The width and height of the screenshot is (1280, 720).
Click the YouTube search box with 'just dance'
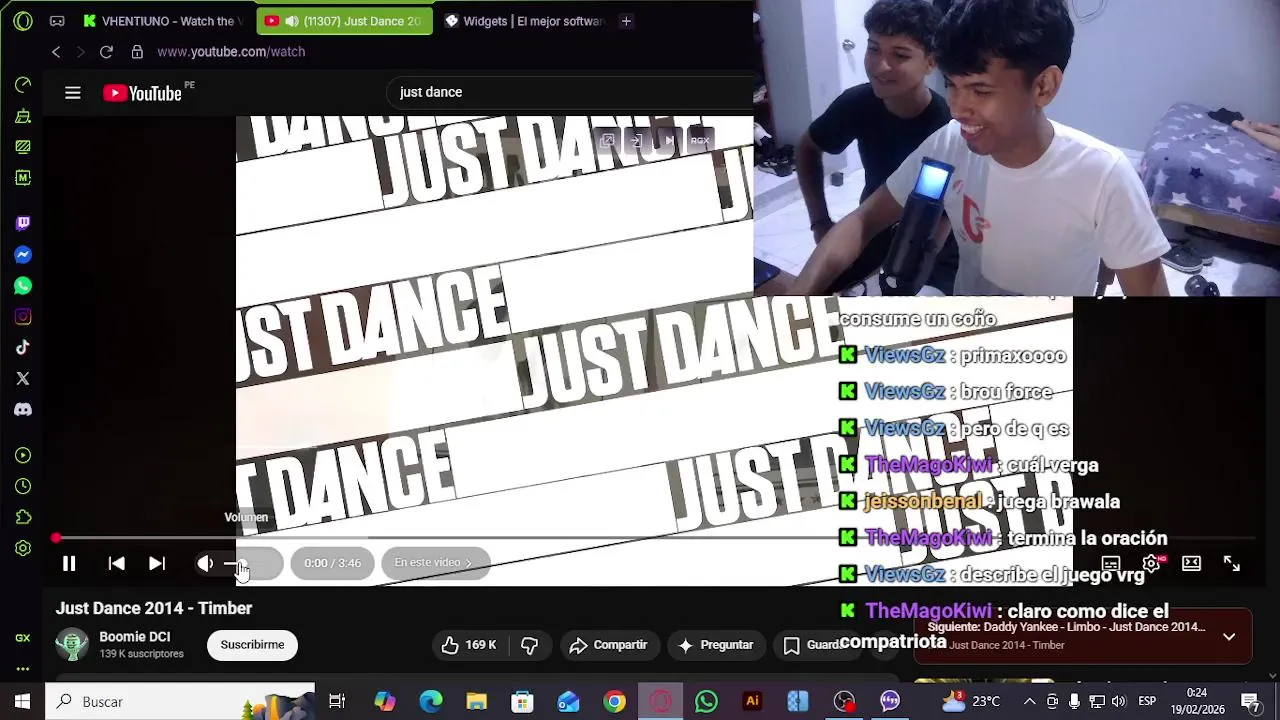click(x=570, y=92)
